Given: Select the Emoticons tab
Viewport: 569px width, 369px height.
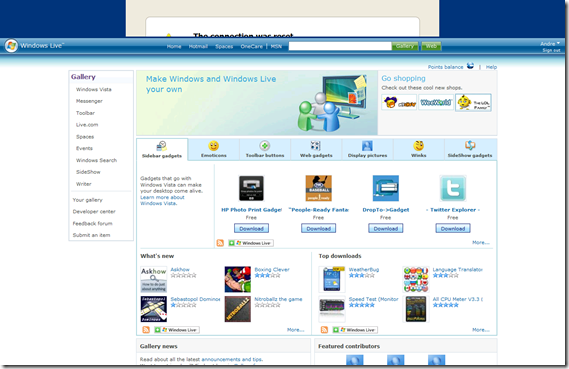Looking at the screenshot, I should pos(214,149).
